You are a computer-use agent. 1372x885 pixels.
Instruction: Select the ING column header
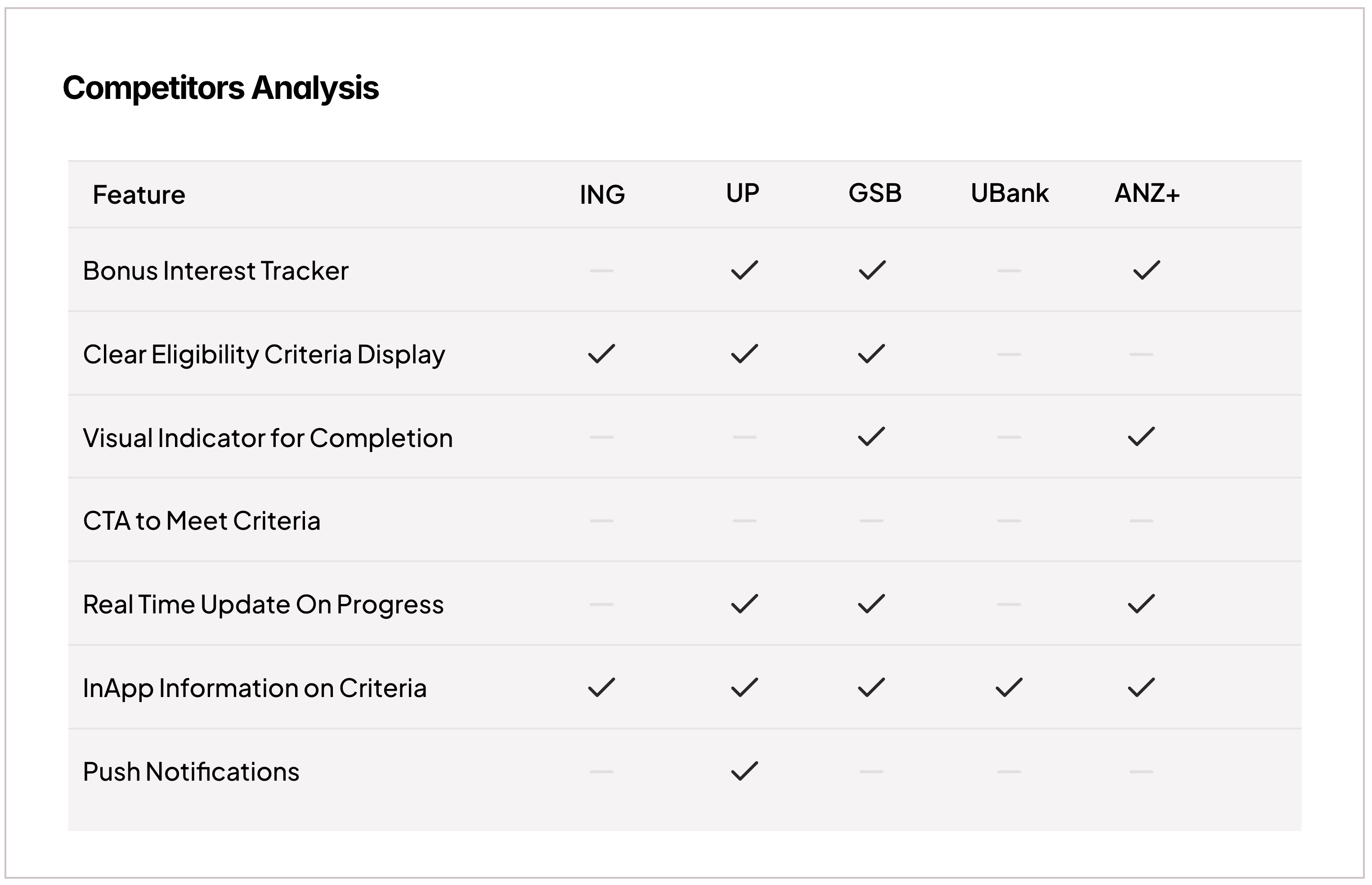click(602, 195)
